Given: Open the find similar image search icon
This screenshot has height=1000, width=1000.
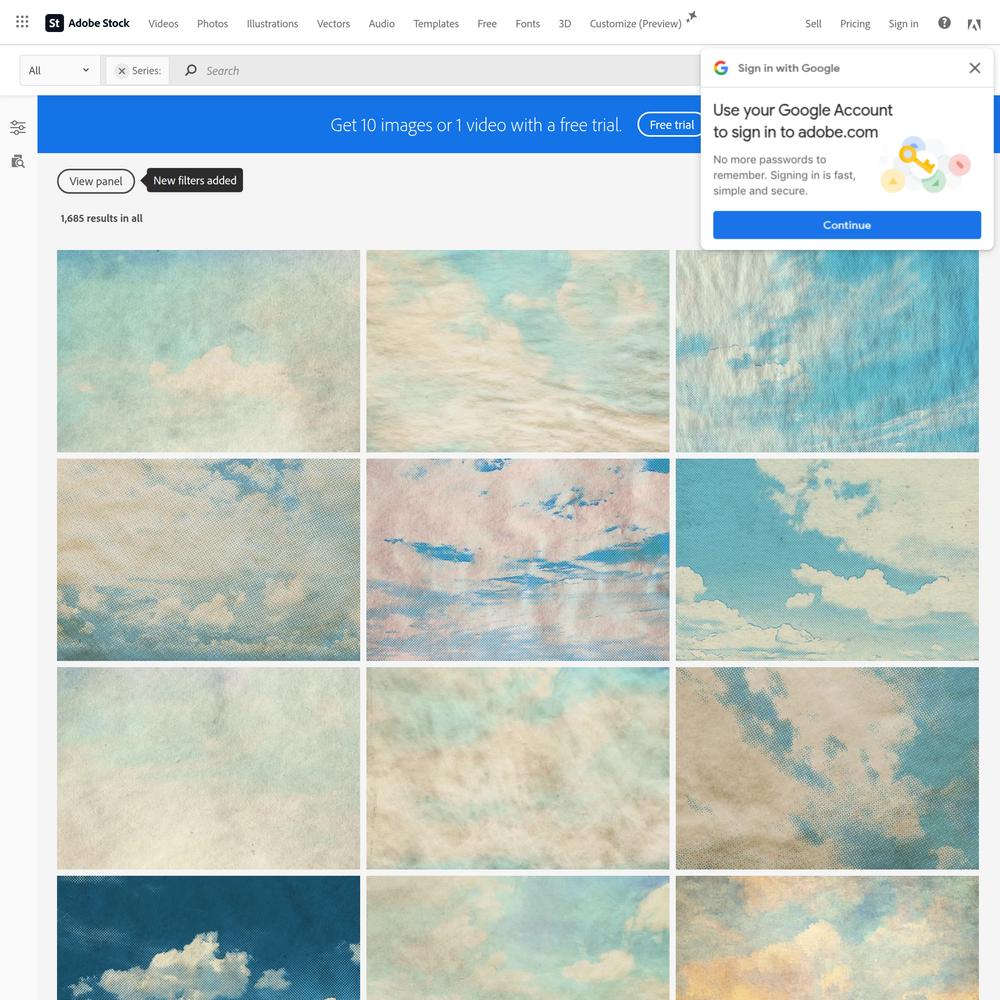Looking at the screenshot, I should [x=18, y=161].
